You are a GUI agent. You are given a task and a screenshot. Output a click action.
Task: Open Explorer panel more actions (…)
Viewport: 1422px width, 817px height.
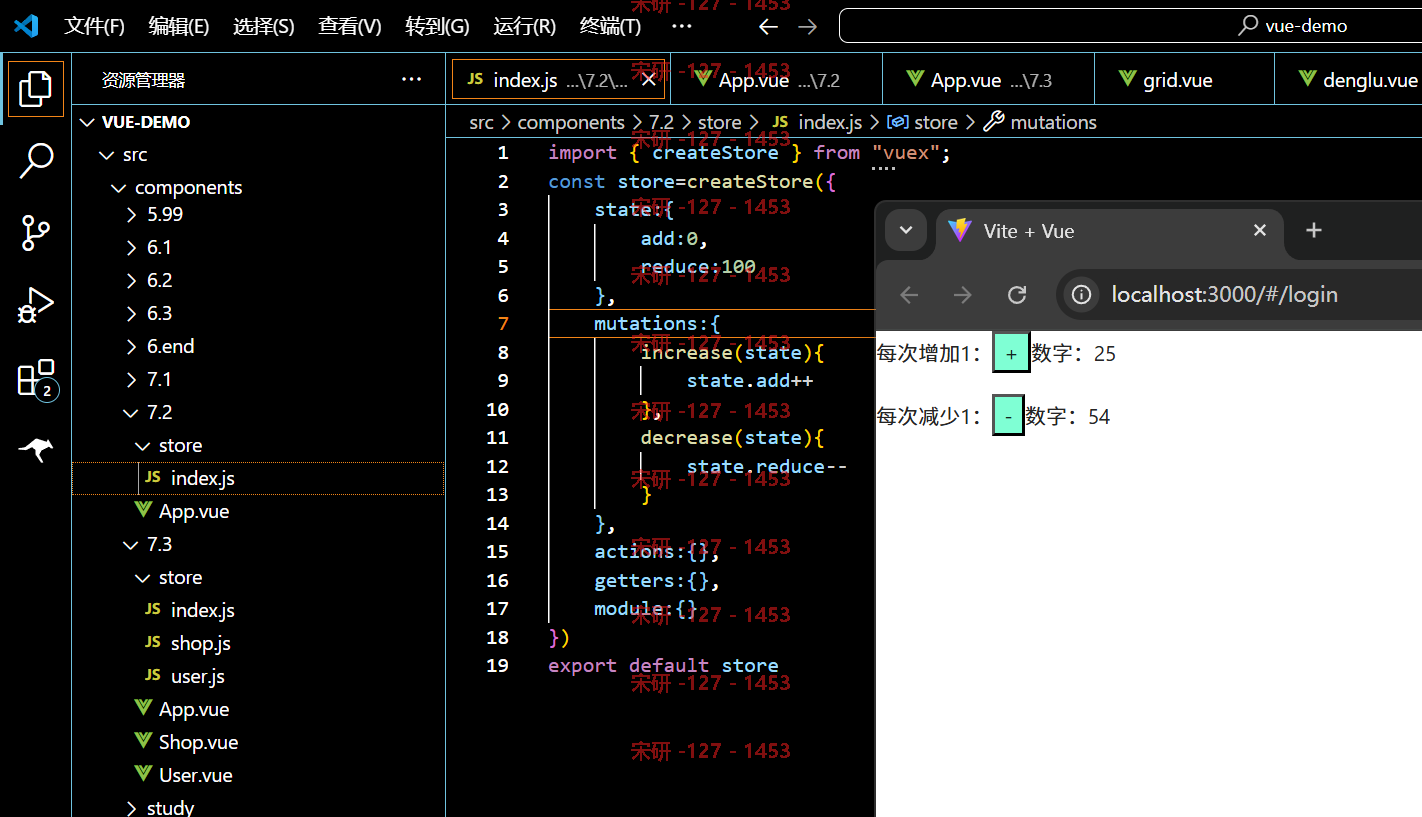coord(411,79)
